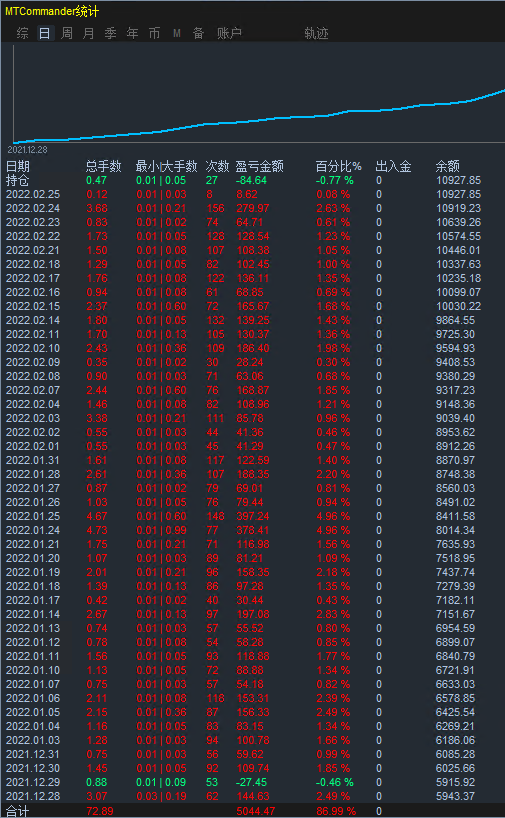This screenshot has width=505, height=818.
Task: Select the 2022.02.15 date row
Action: [33, 306]
